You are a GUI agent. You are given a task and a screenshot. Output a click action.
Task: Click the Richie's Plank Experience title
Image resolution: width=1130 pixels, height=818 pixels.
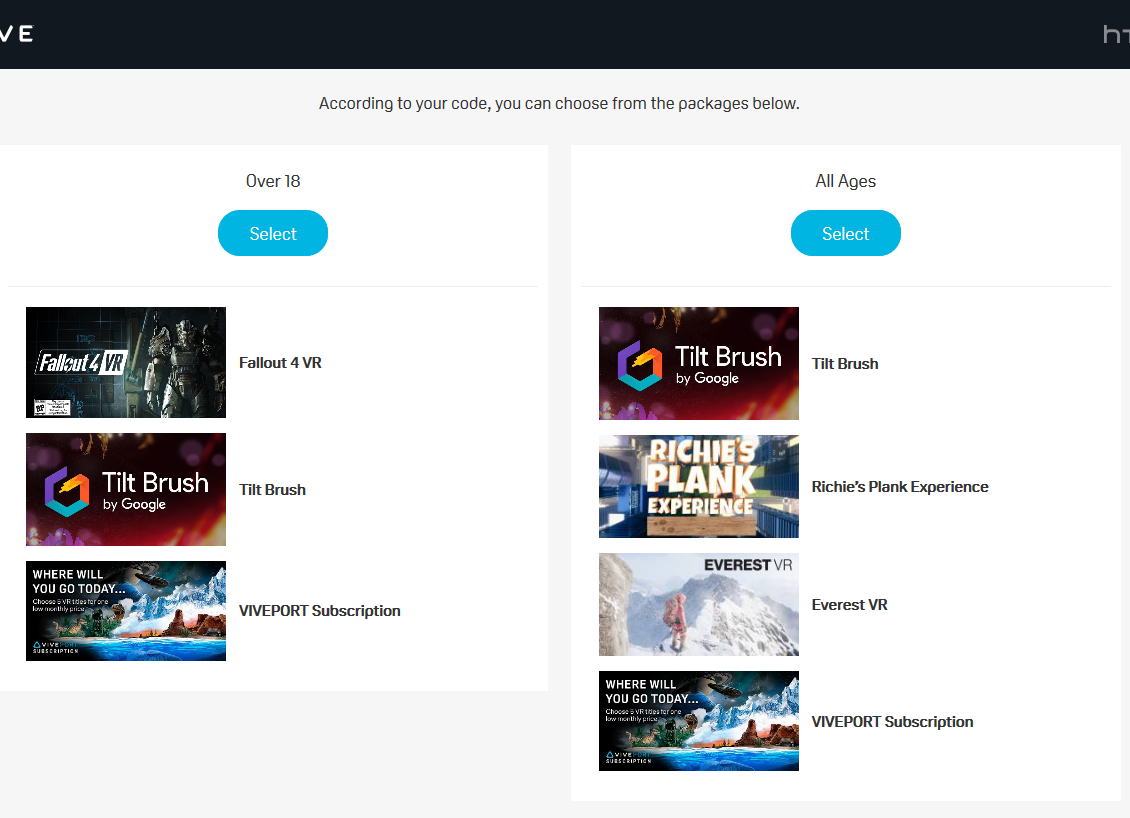[899, 486]
